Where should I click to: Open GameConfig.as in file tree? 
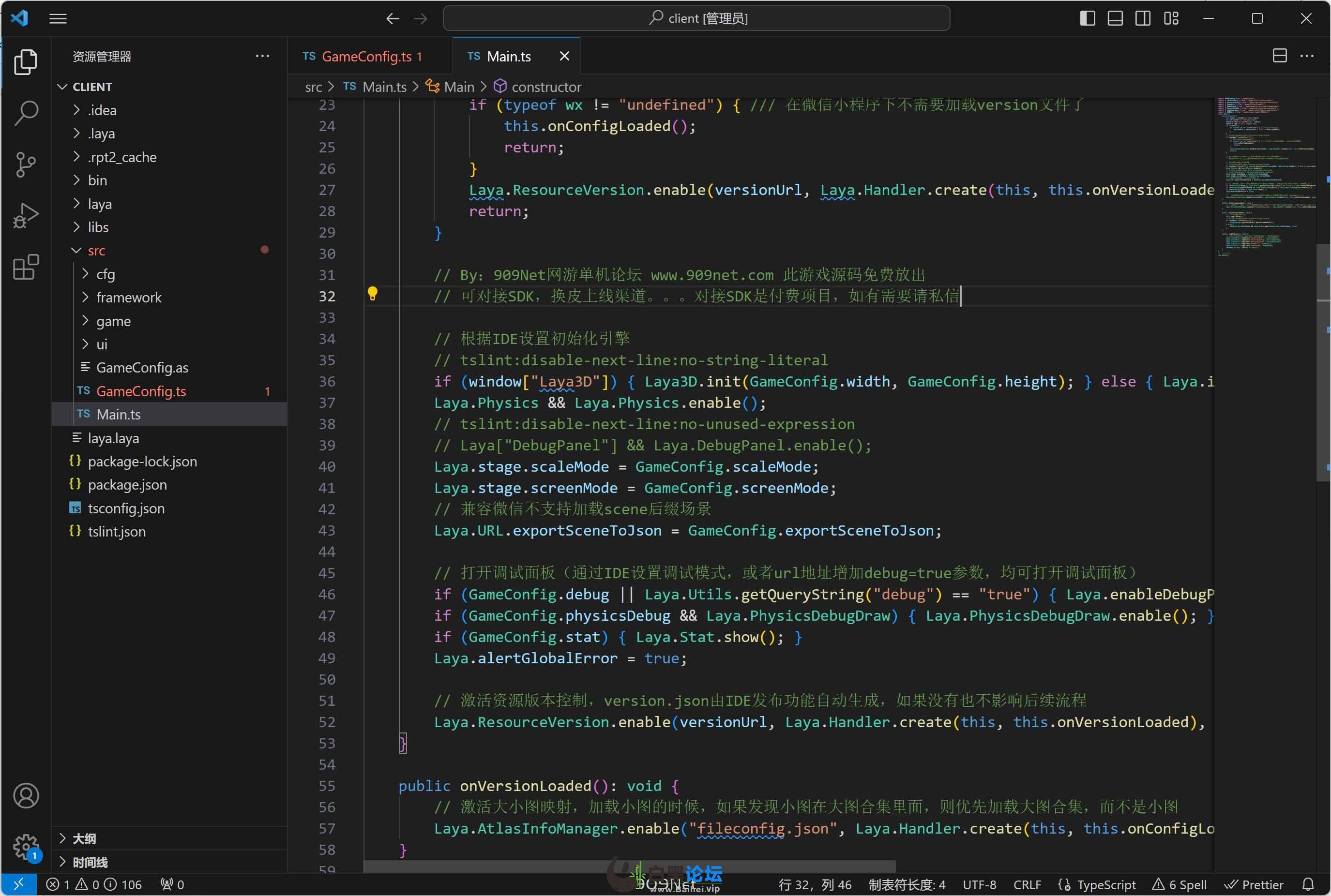click(x=169, y=367)
